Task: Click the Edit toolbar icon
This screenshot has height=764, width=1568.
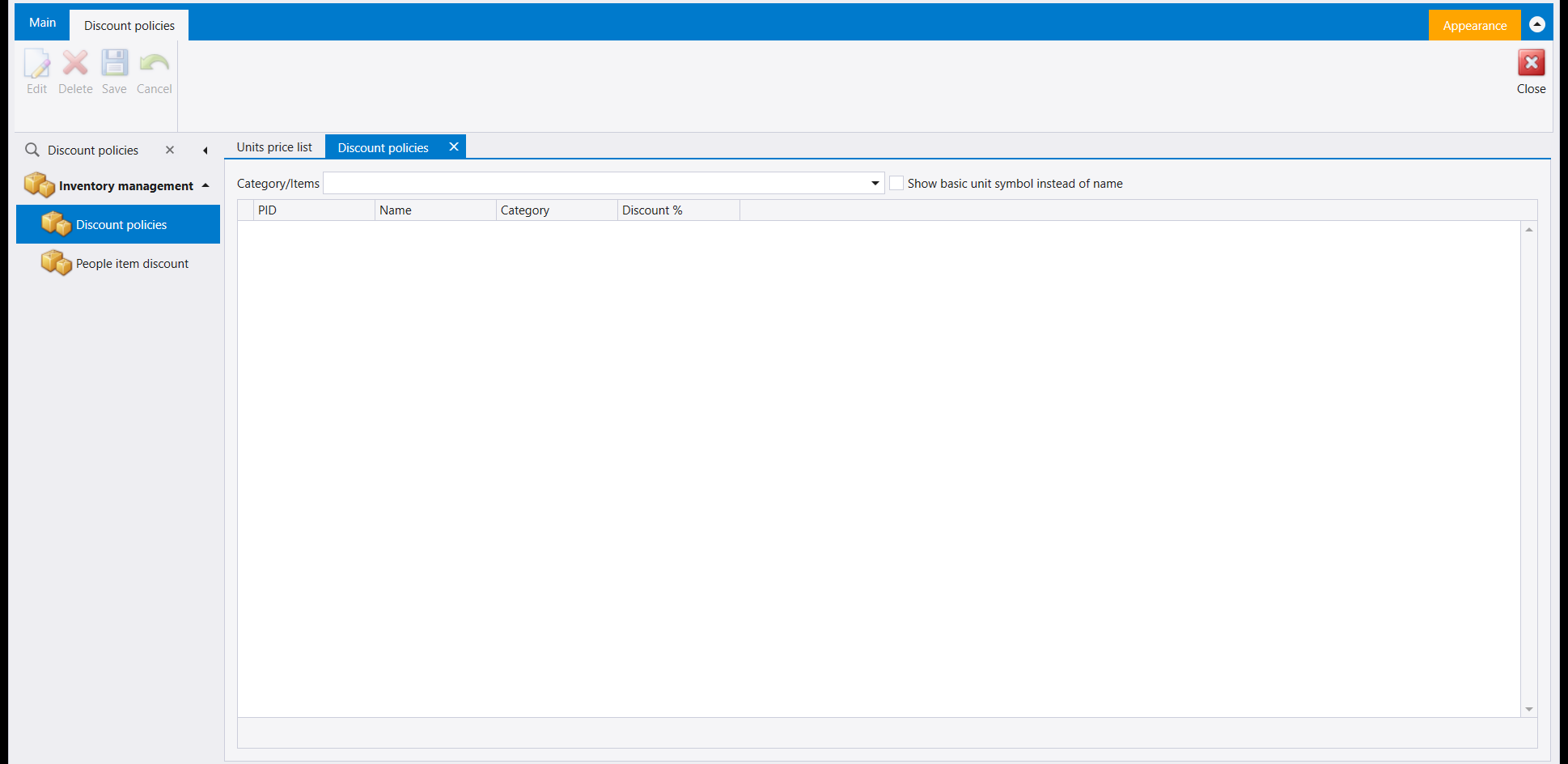Action: [36, 63]
